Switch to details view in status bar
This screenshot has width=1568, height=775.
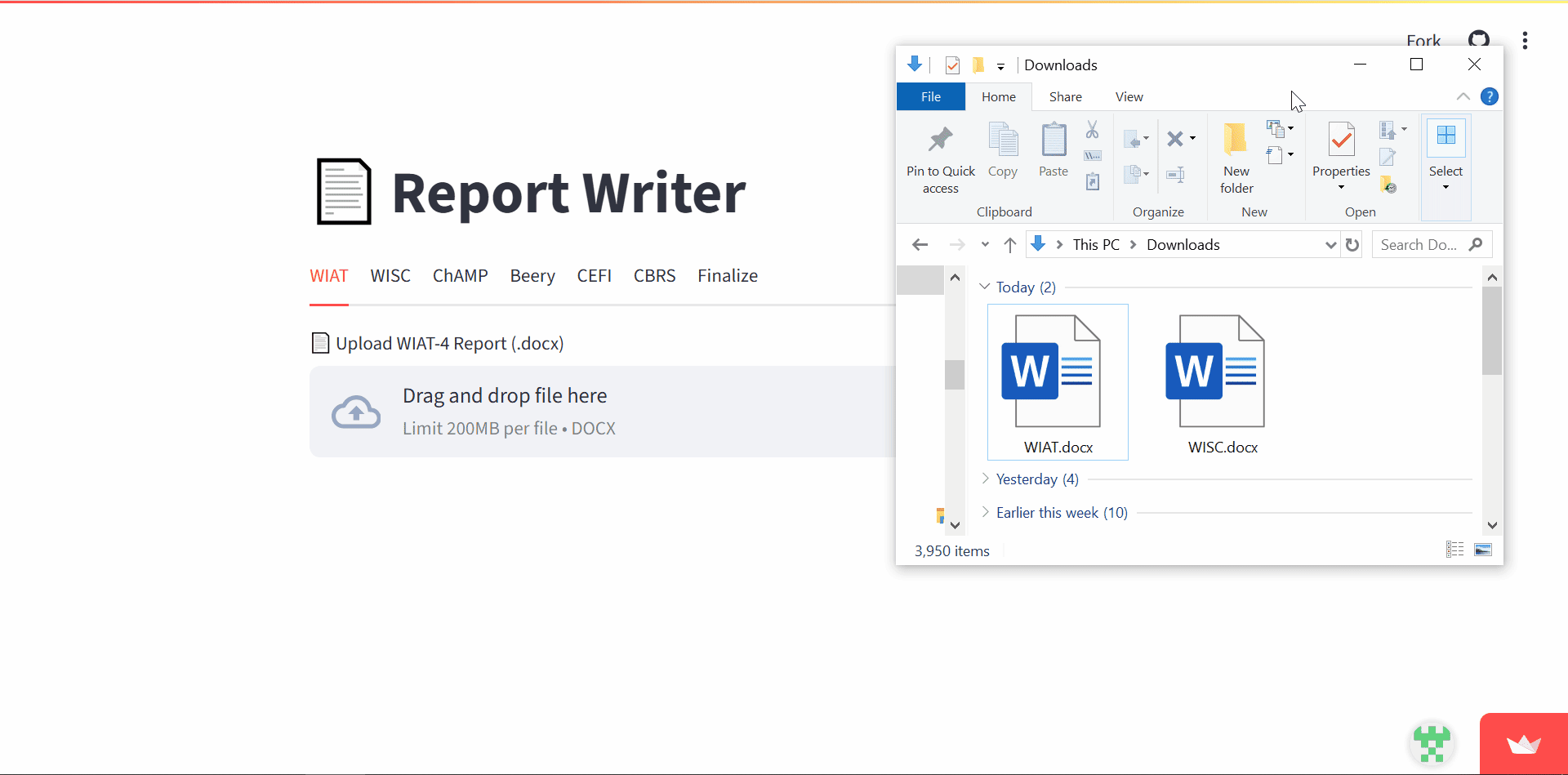1454,550
